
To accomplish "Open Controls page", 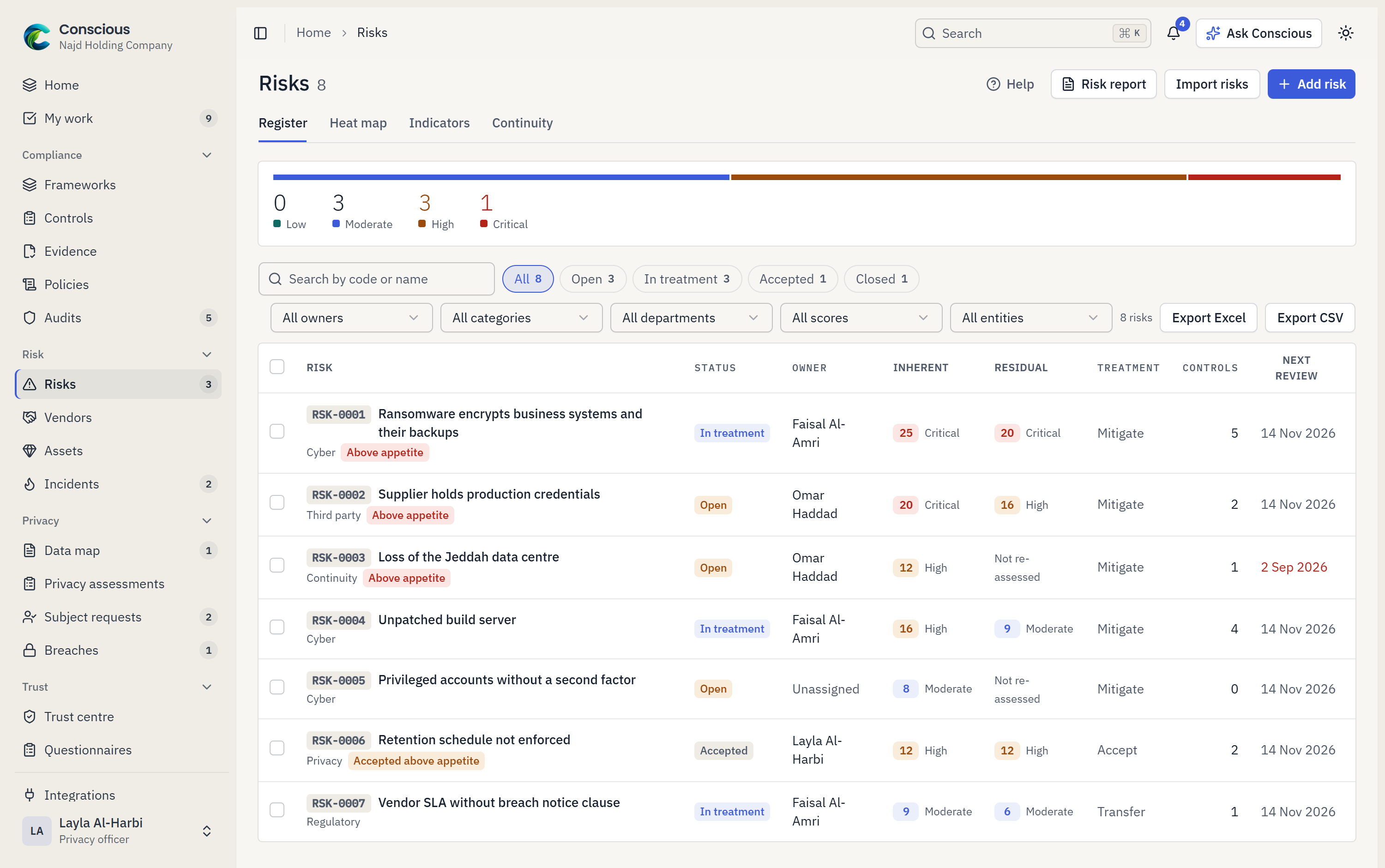I will coord(118,218).
